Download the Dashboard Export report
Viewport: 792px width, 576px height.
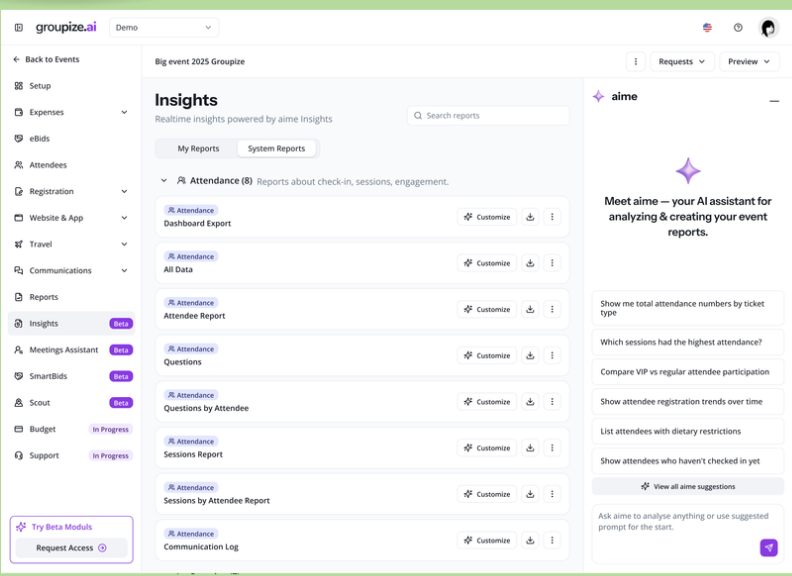[x=530, y=217]
